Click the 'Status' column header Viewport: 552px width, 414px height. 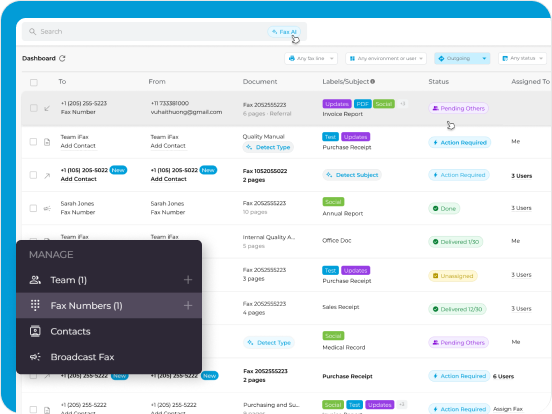438,82
